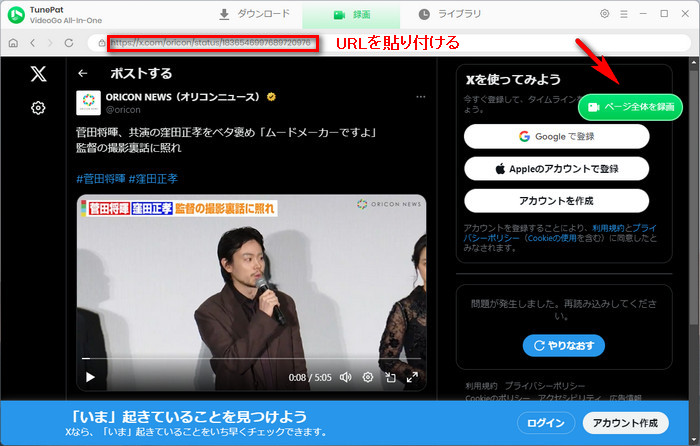Click the TunePat app logo
This screenshot has width=700, height=446.
(16, 15)
